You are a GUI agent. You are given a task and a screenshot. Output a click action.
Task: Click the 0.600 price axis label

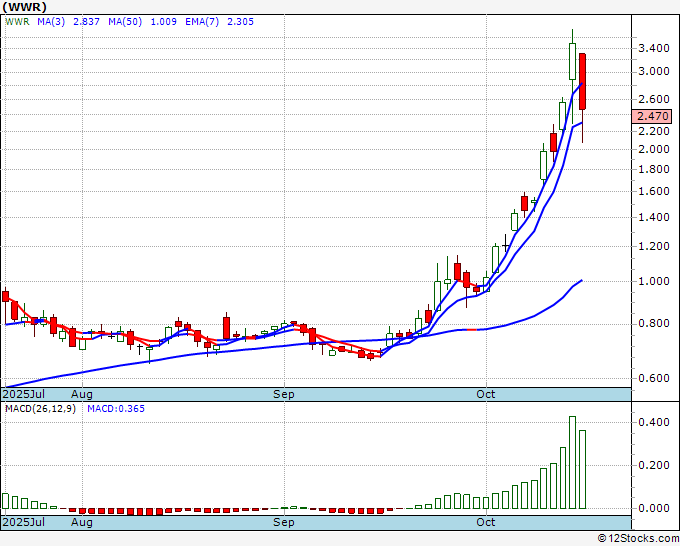pyautogui.click(x=654, y=378)
